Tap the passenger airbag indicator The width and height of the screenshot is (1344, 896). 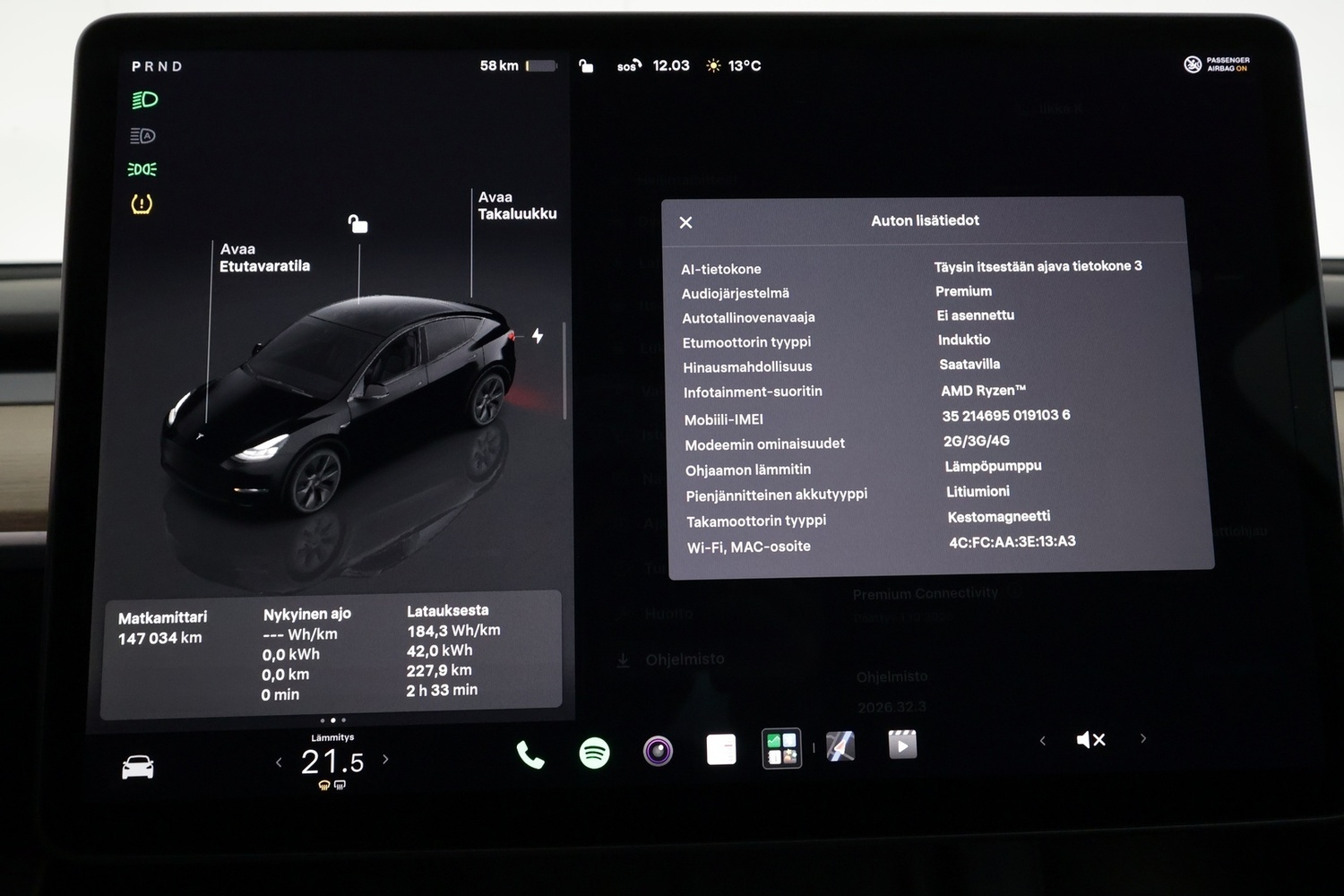coord(1217,65)
